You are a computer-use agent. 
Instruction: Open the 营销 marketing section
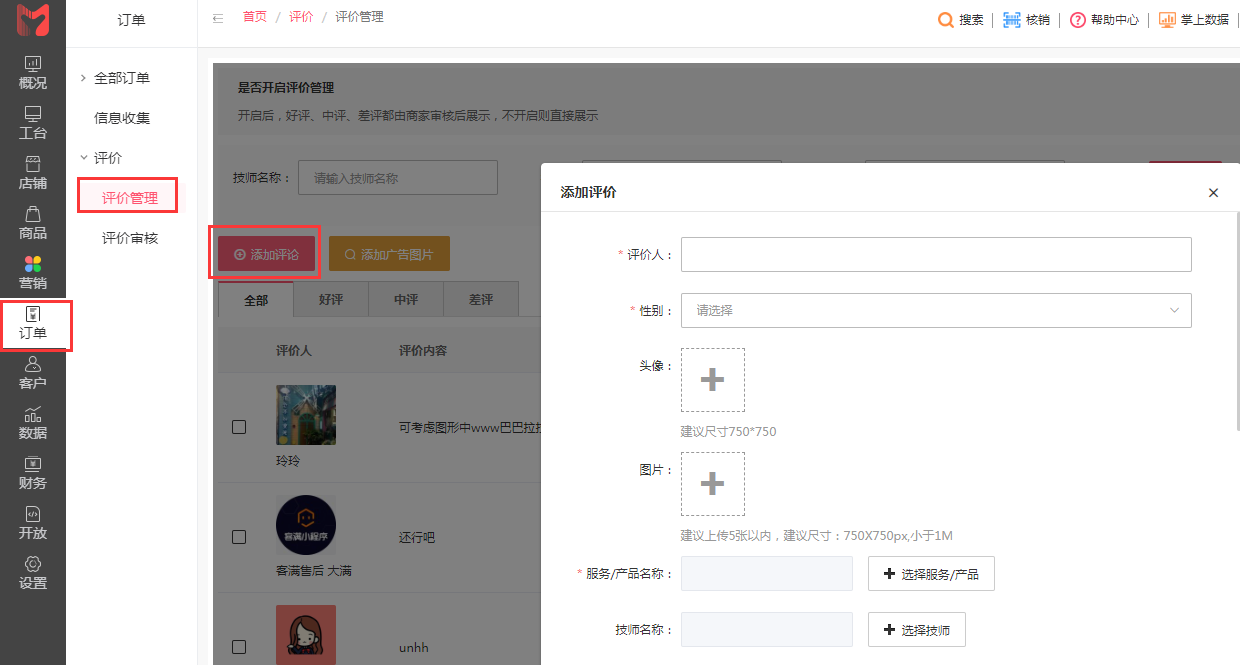pos(33,272)
